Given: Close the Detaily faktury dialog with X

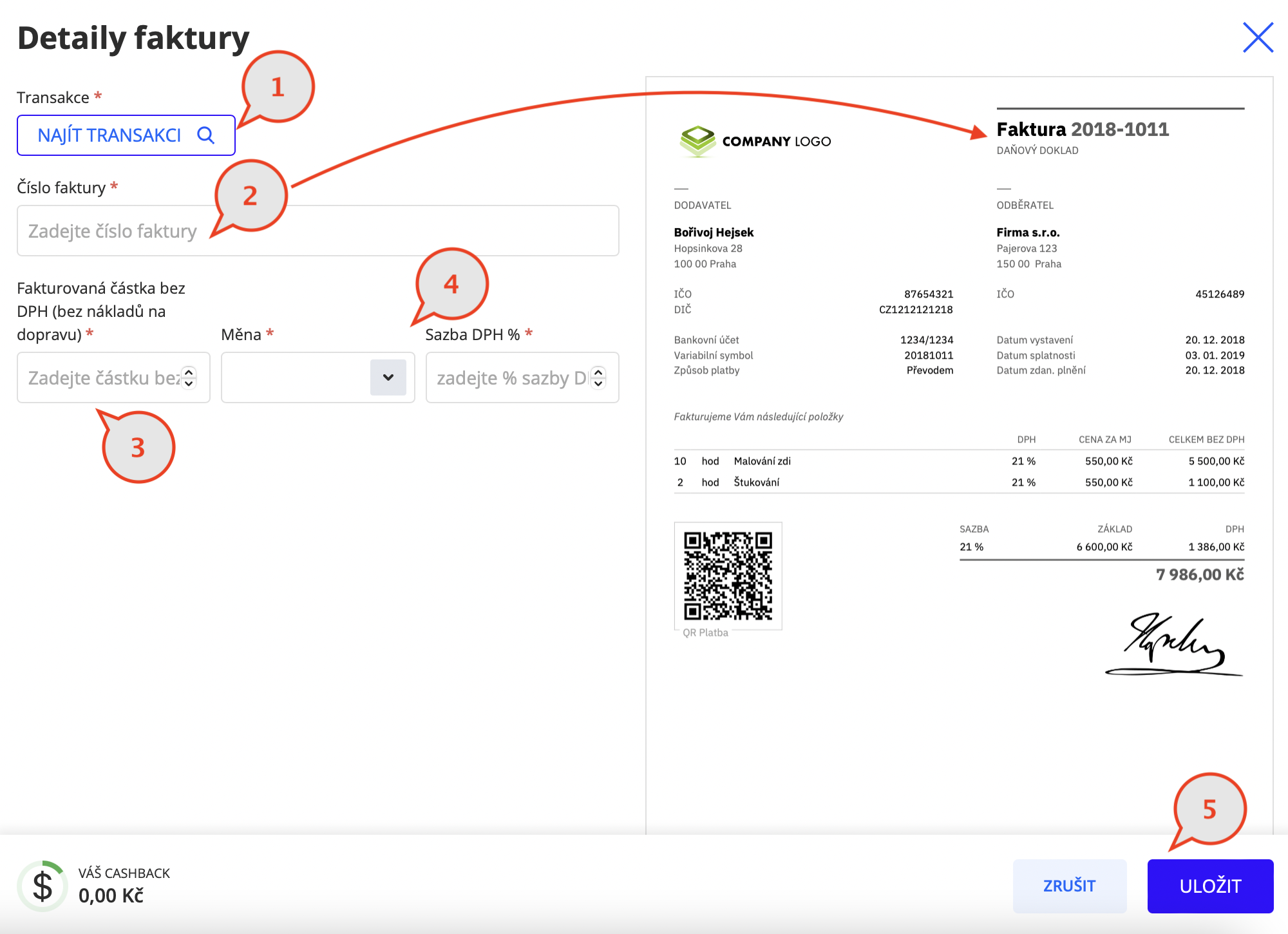Looking at the screenshot, I should 1257,37.
